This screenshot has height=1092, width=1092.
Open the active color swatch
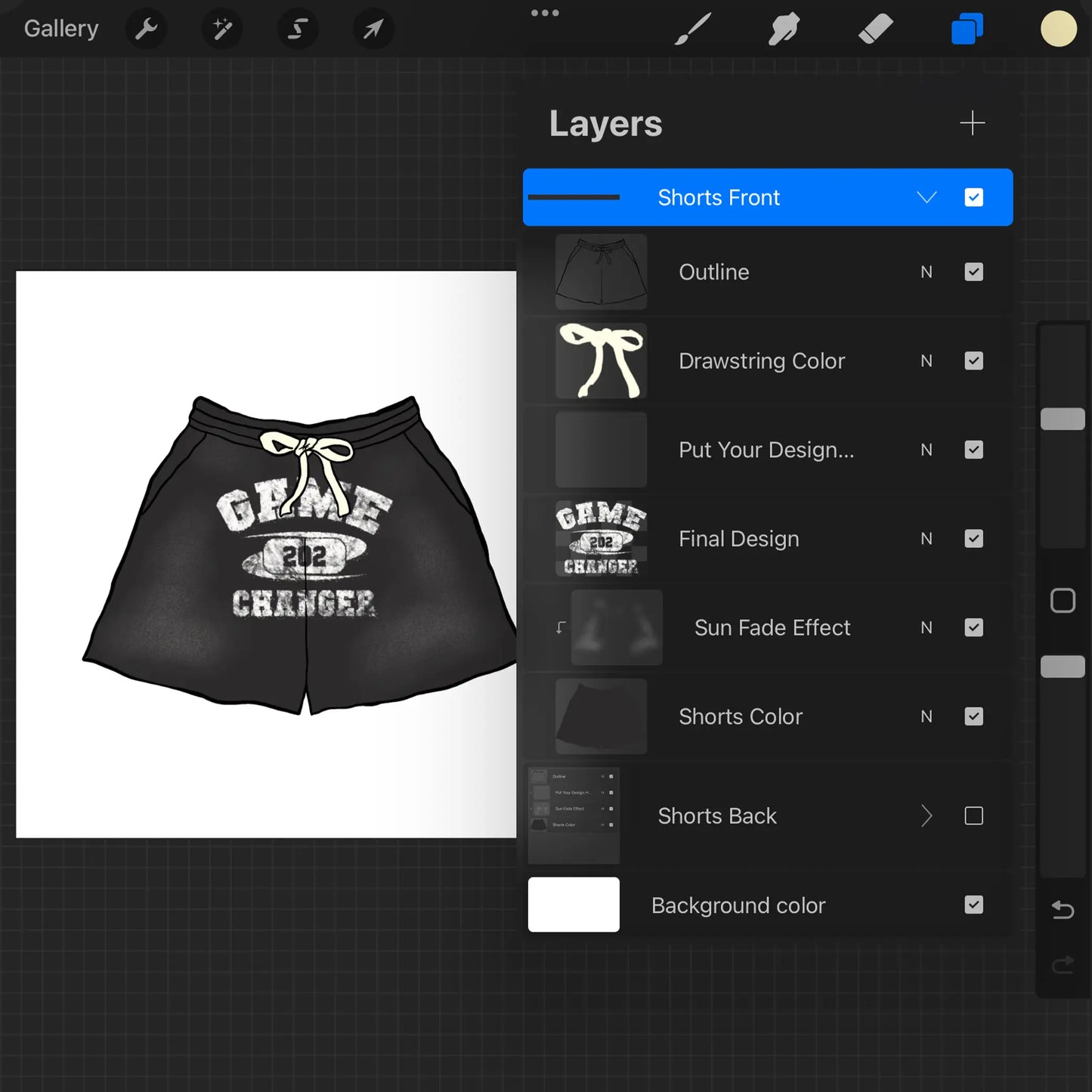pyautogui.click(x=1058, y=29)
